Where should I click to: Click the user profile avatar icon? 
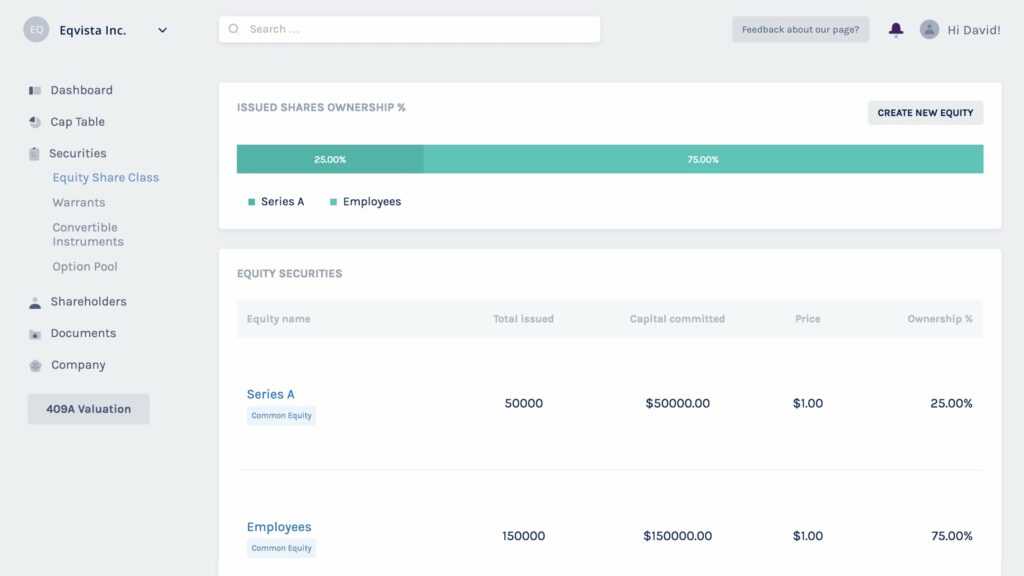tap(929, 29)
